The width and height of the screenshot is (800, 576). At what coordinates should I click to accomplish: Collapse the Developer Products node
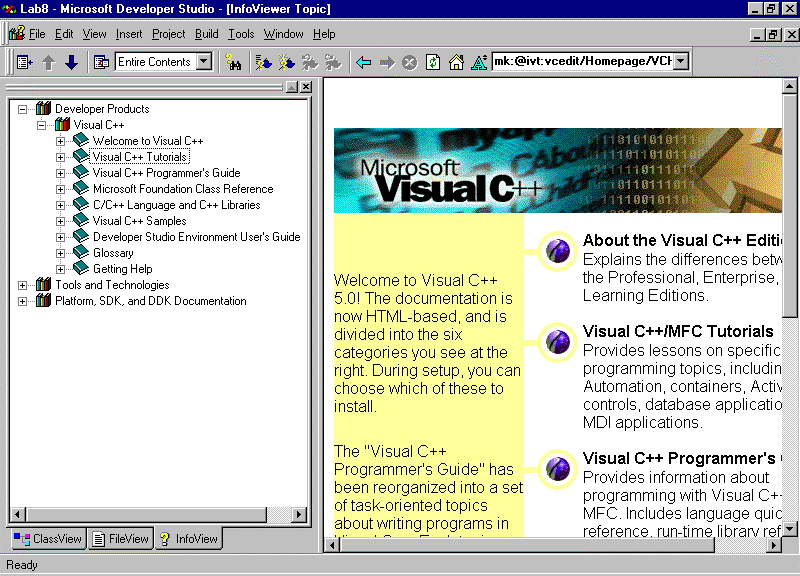(22, 109)
